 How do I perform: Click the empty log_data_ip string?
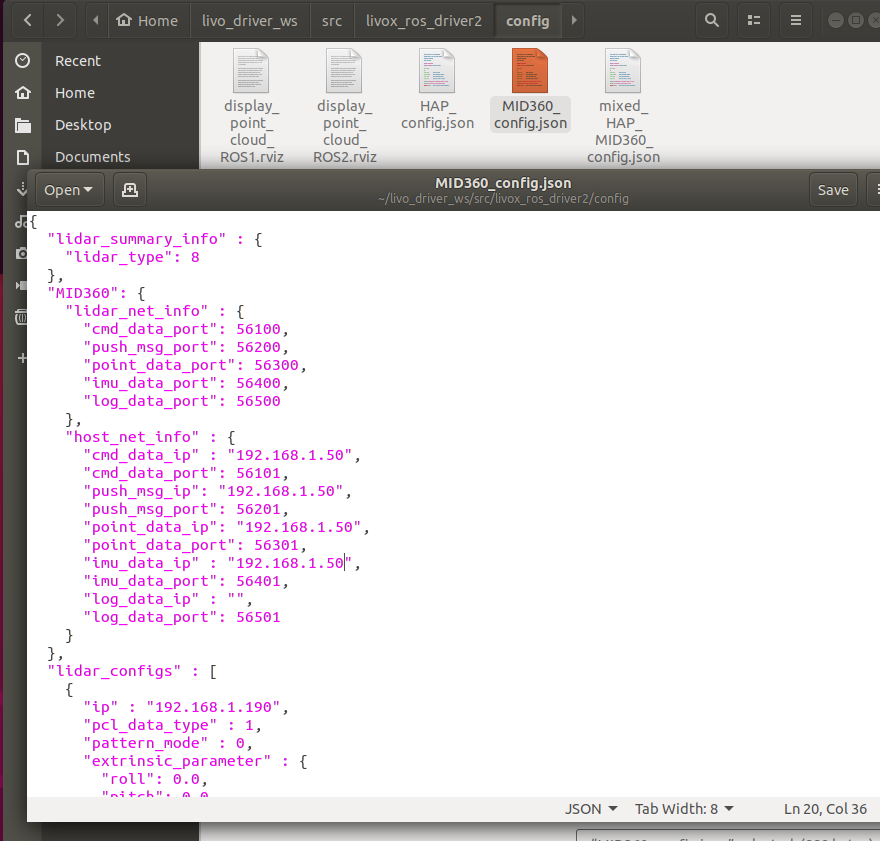pyautogui.click(x=236, y=599)
